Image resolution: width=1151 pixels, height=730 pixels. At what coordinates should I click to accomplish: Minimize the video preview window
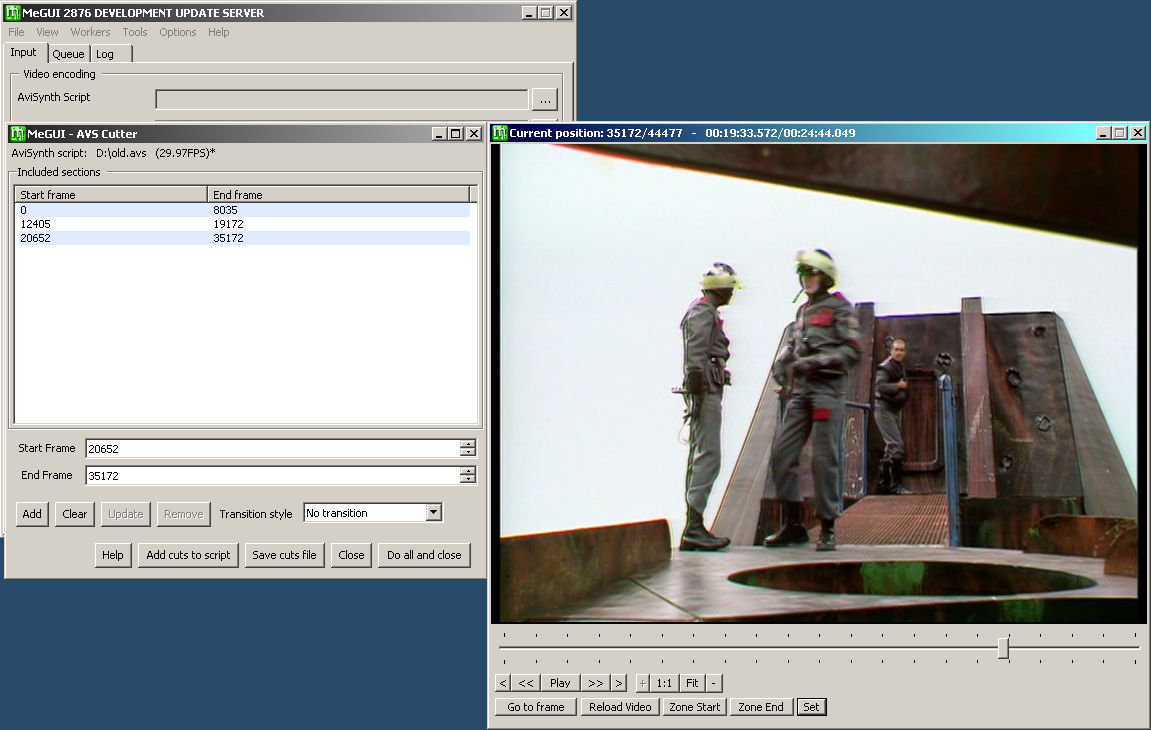pyautogui.click(x=1103, y=133)
